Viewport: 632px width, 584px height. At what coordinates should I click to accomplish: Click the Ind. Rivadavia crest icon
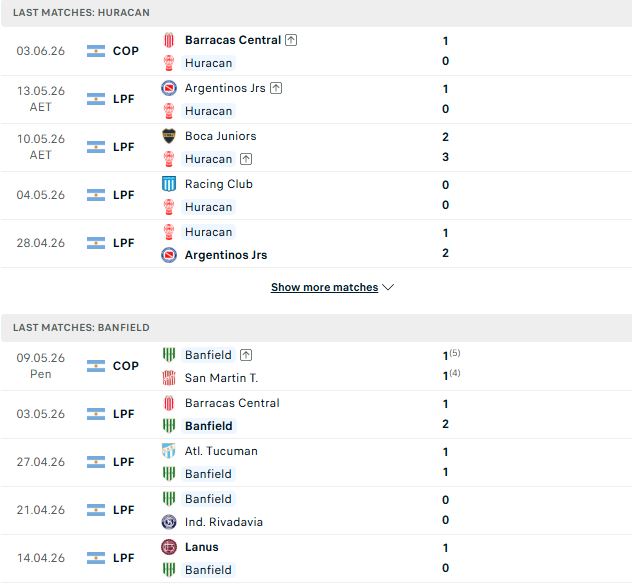pos(169,522)
